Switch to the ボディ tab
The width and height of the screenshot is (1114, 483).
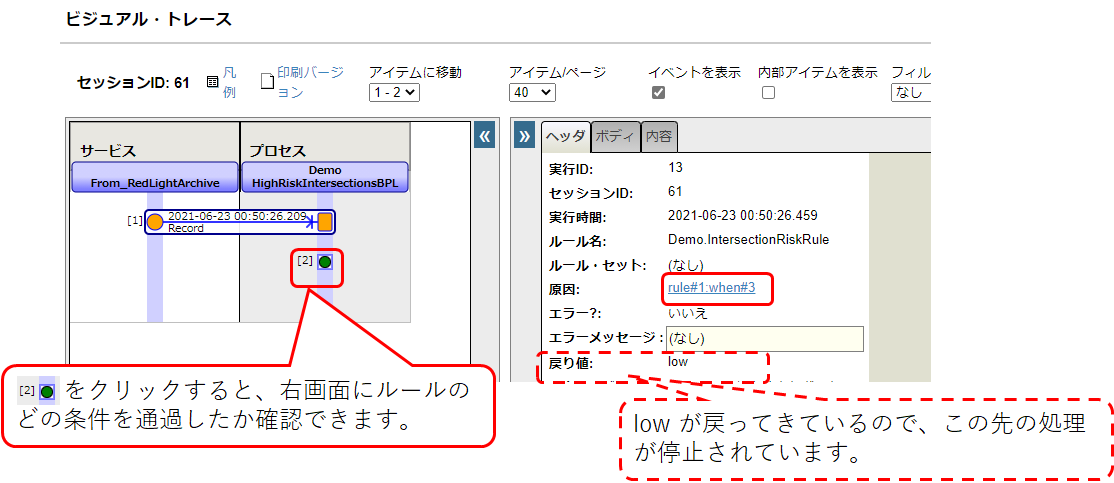(616, 136)
